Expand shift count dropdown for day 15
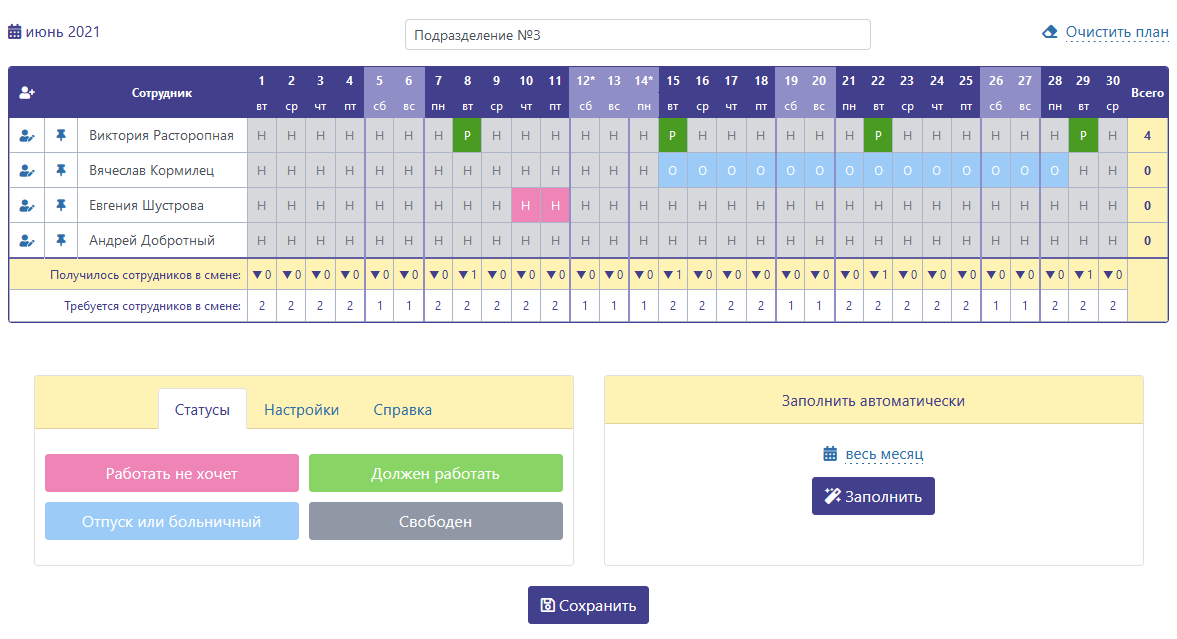 (673, 275)
